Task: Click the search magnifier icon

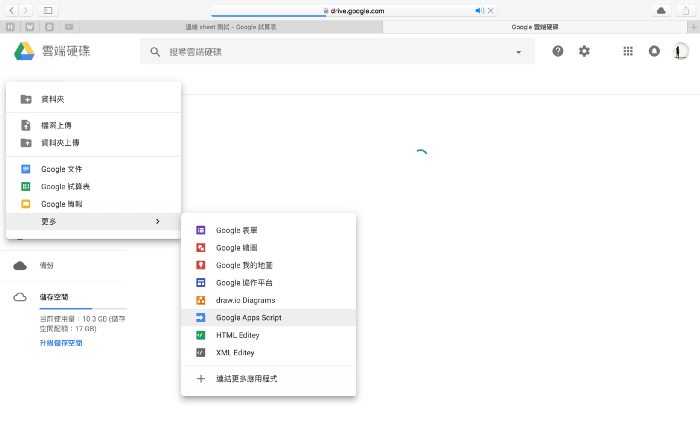Action: (155, 52)
